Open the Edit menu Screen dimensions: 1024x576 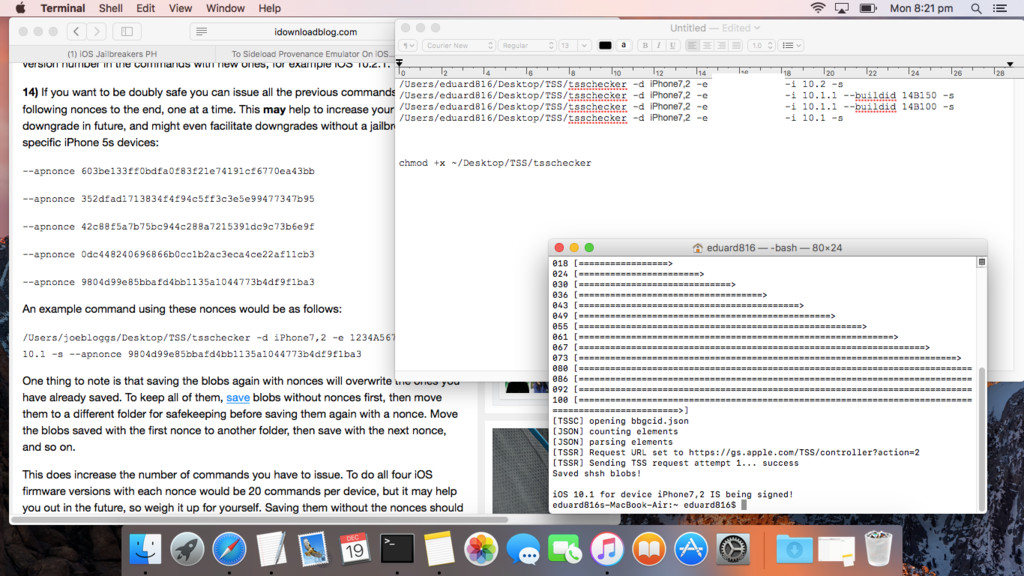coord(145,8)
